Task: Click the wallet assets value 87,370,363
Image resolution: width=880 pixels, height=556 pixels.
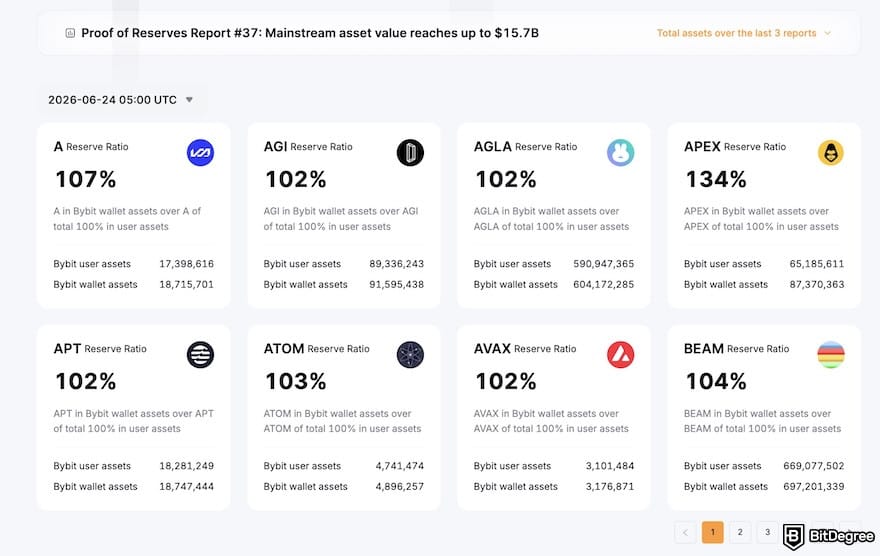Action: 817,284
